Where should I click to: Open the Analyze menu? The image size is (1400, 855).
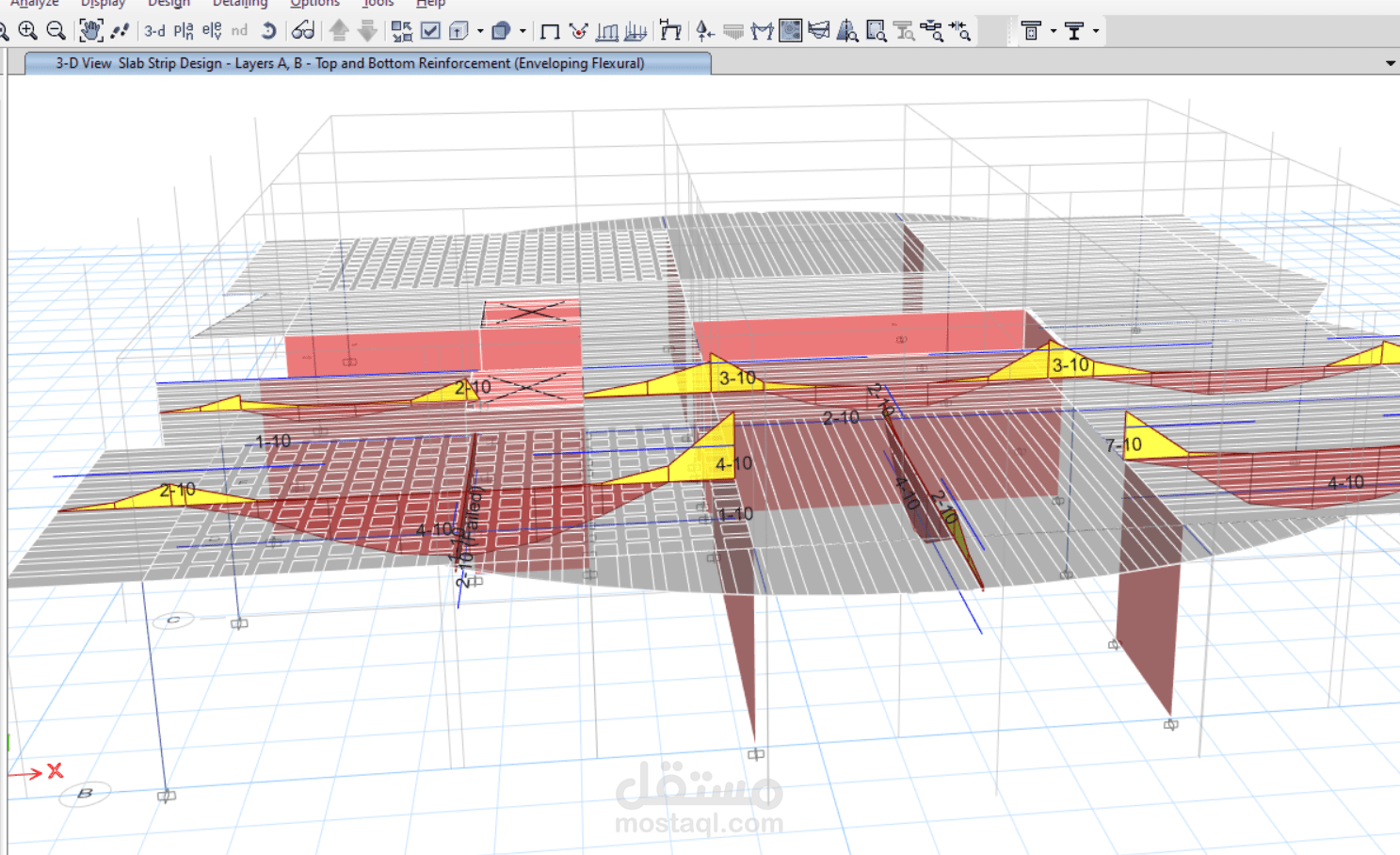pyautogui.click(x=34, y=4)
